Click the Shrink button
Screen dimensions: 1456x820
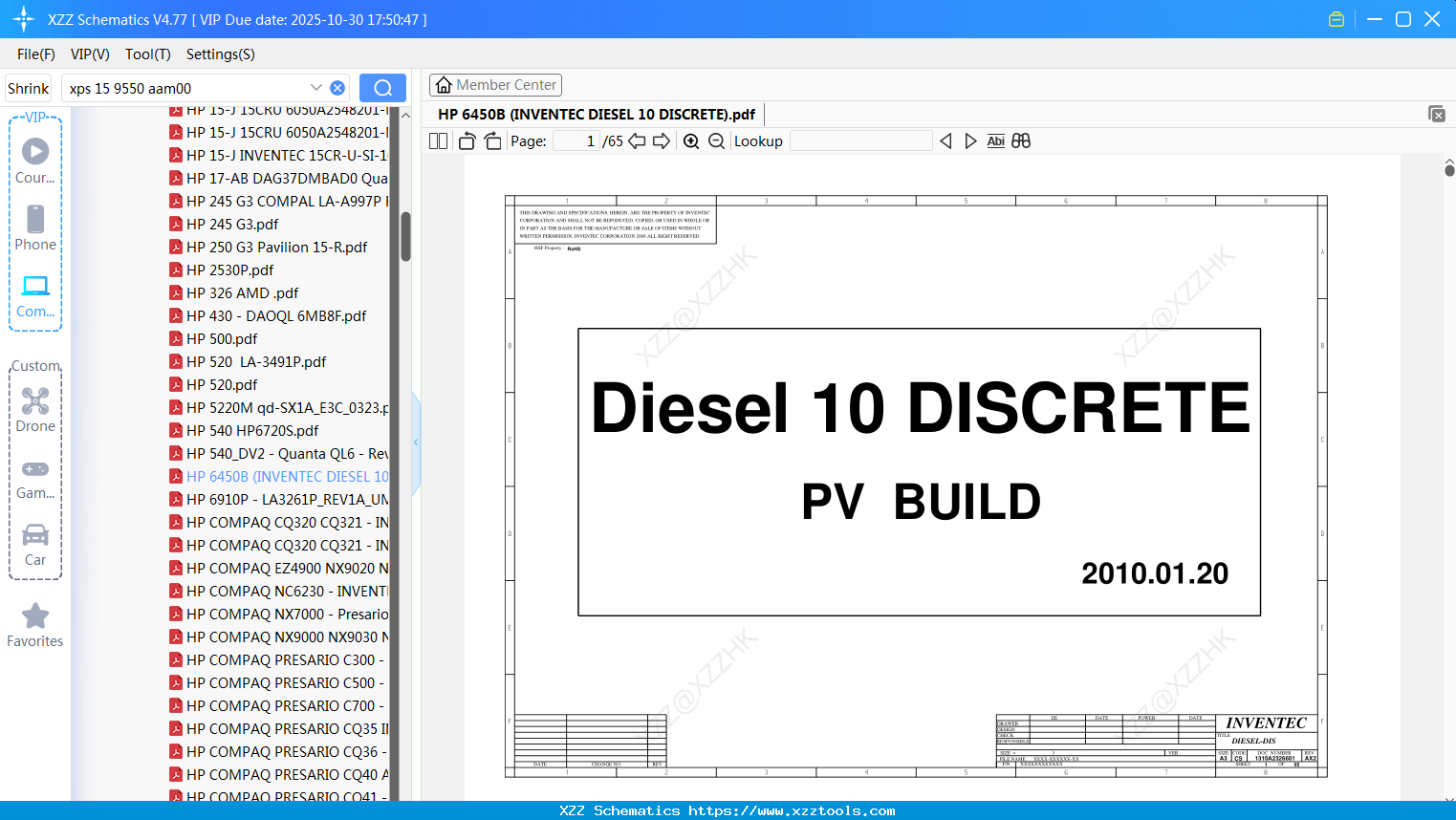pos(28,88)
